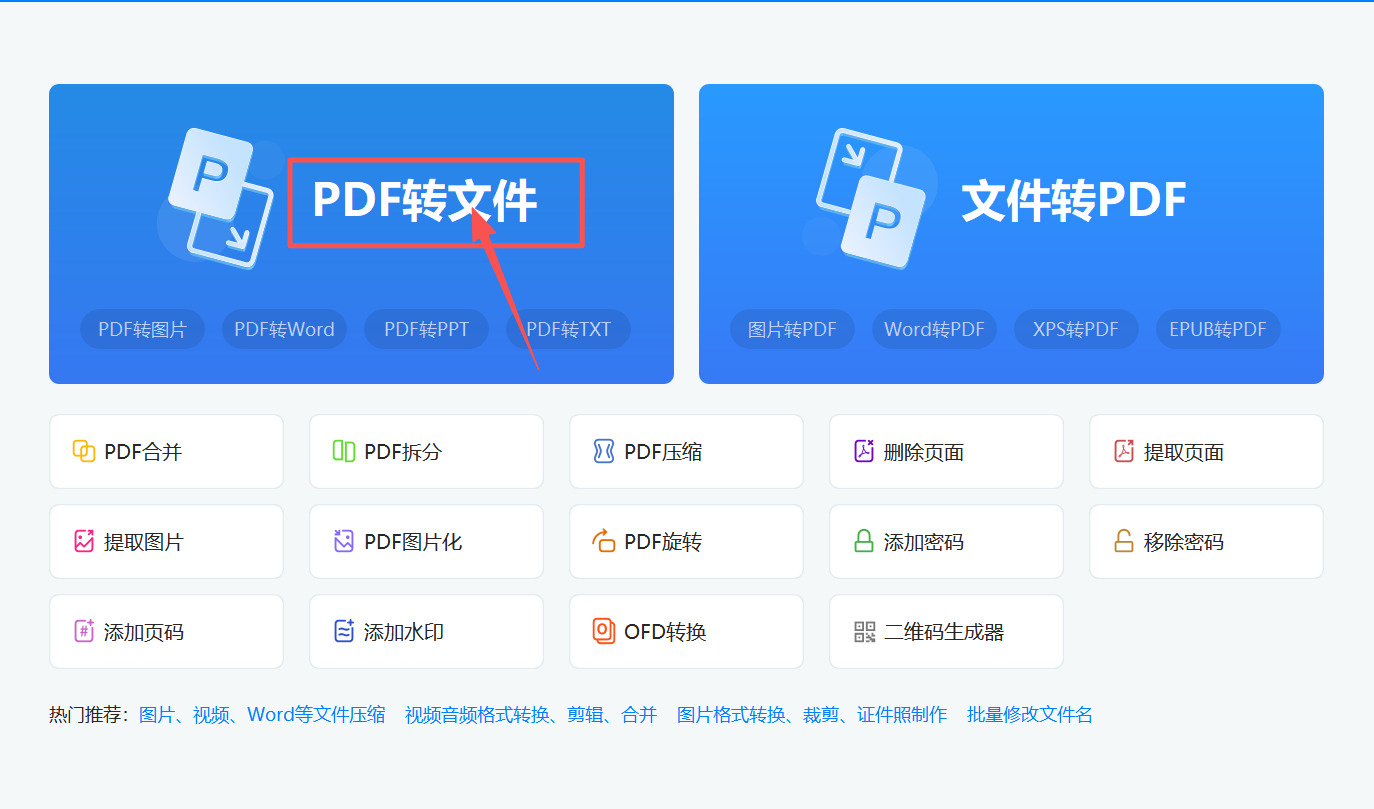
Task: Select the PDF拆分 split tool
Action: pos(426,451)
